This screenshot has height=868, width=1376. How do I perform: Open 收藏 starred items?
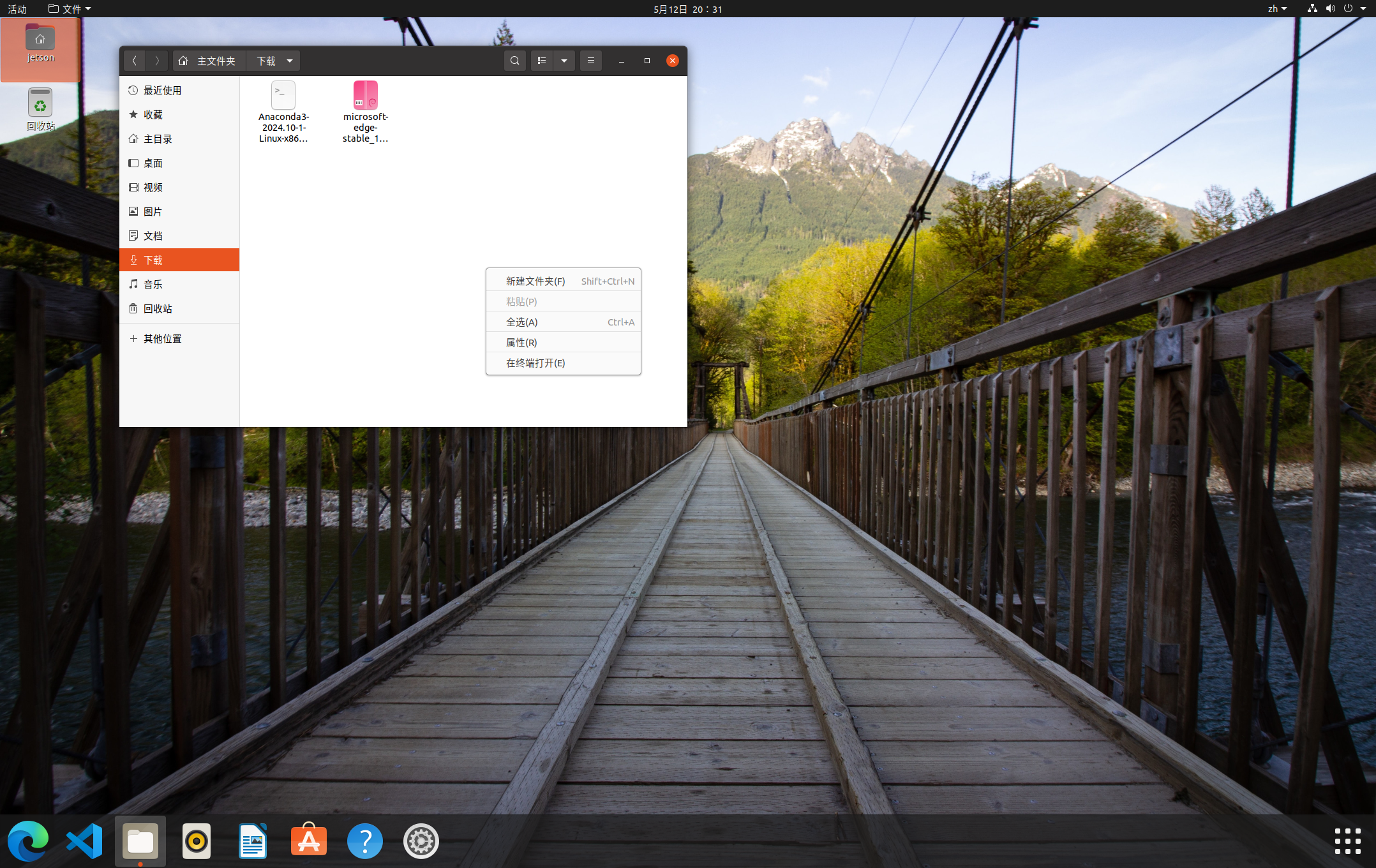179,114
